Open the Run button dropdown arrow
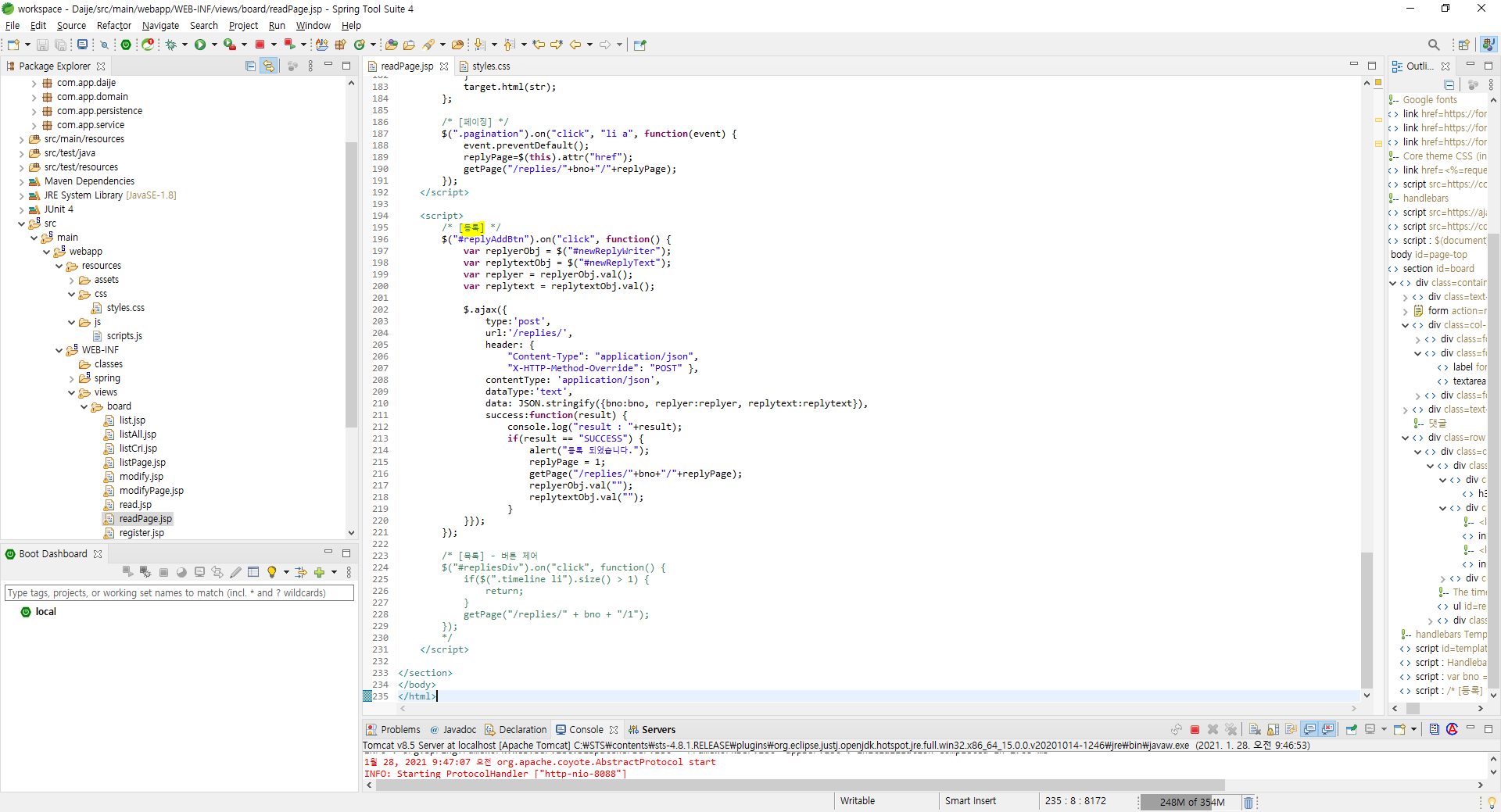 [x=214, y=45]
